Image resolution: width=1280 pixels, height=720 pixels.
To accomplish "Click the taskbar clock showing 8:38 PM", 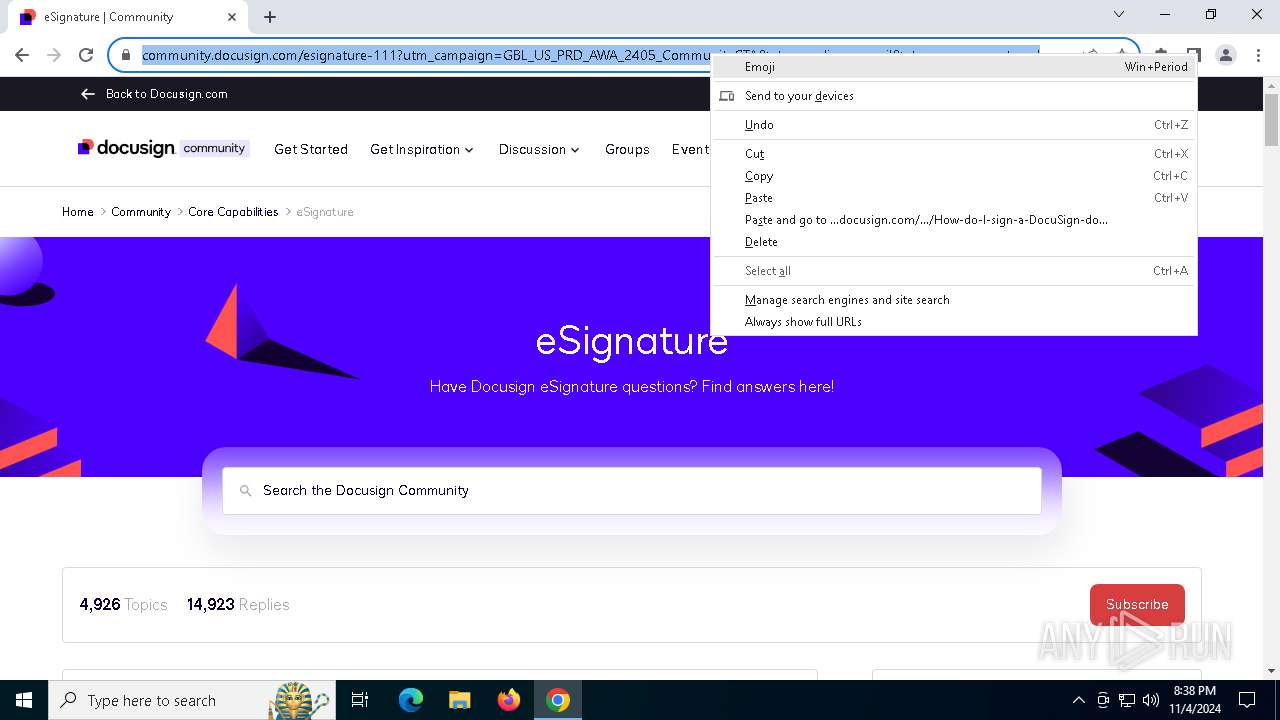I will coord(1195,700).
